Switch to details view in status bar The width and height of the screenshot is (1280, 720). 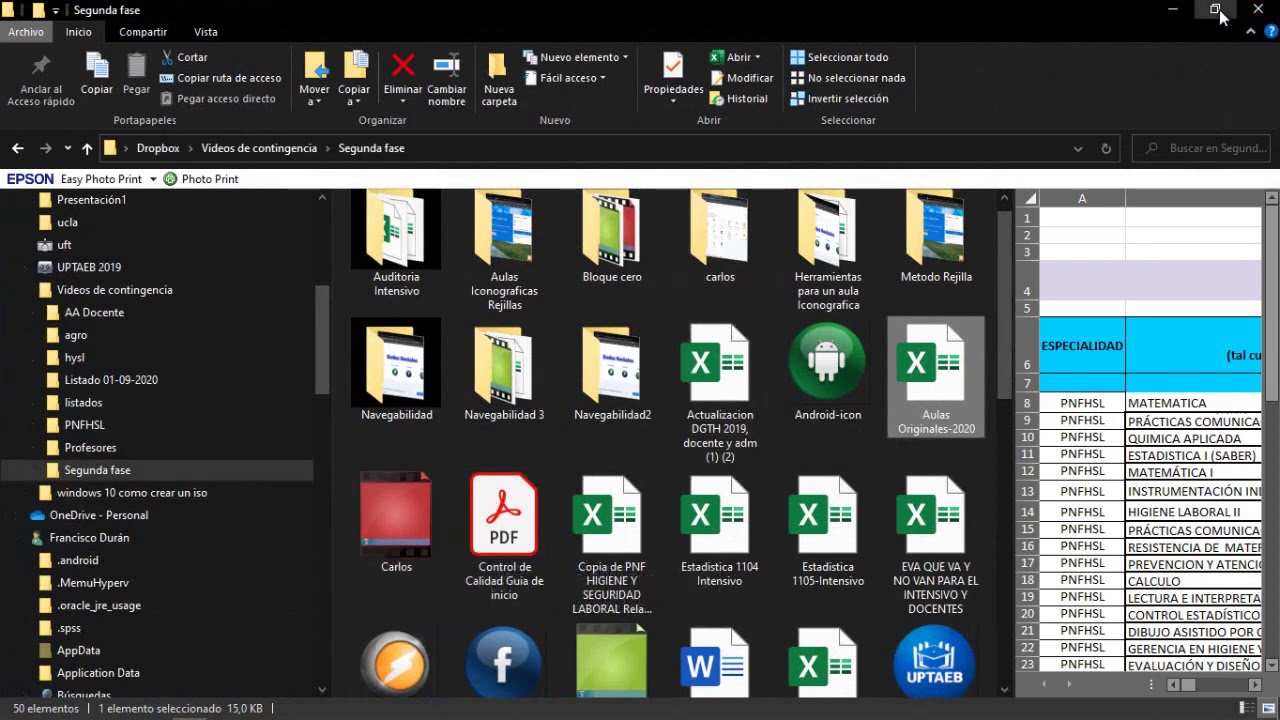pyautogui.click(x=1246, y=708)
